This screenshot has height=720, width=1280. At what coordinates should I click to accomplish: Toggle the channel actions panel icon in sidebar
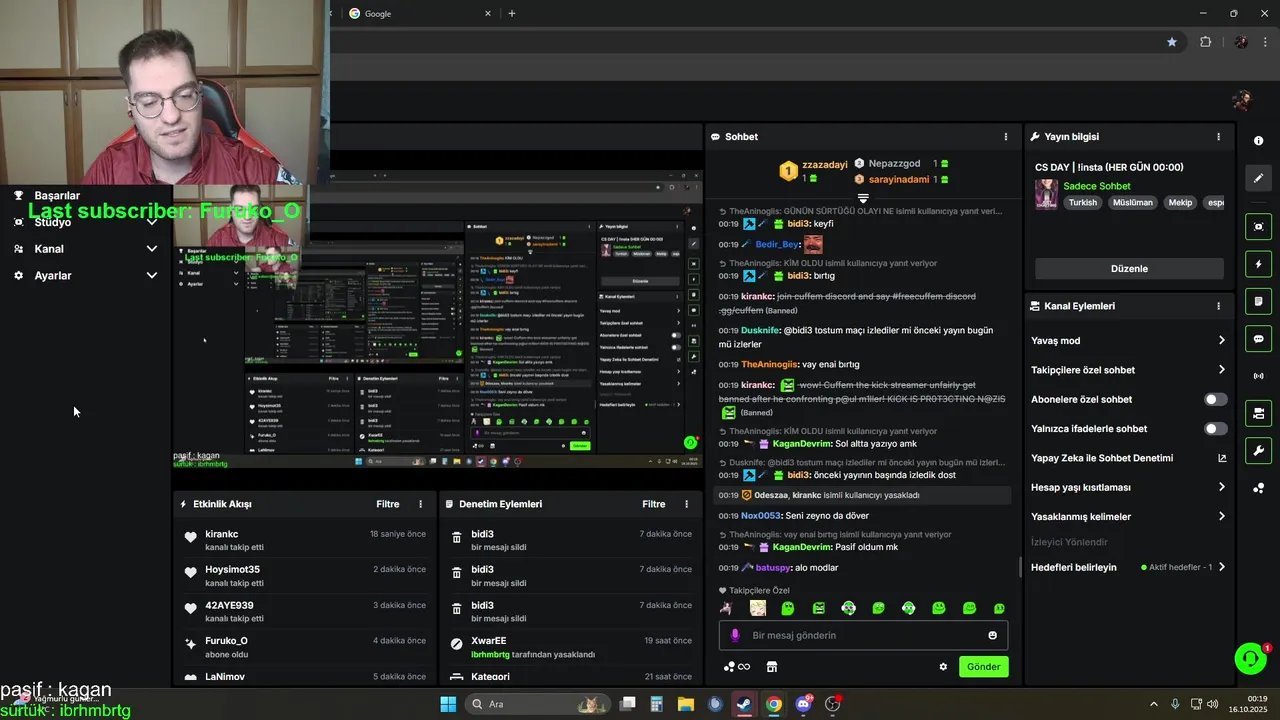(x=1258, y=413)
